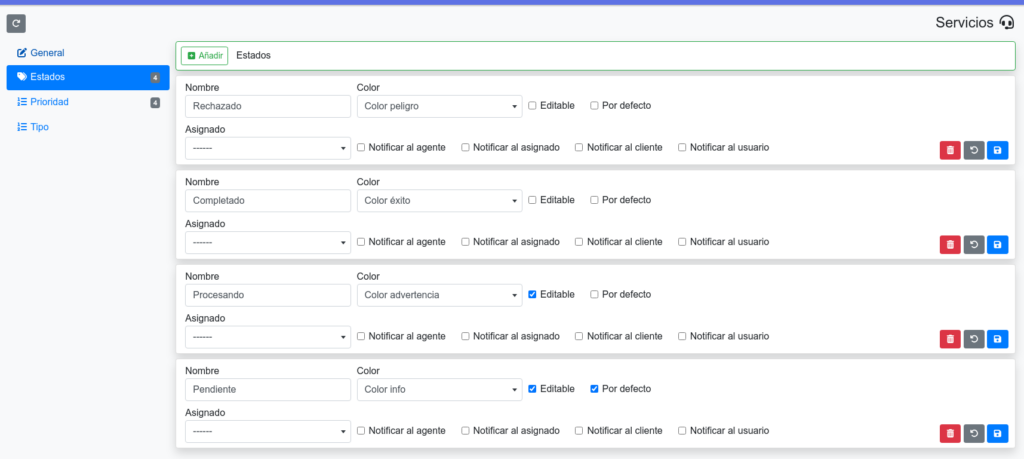Mark Procesando as Por defecto
The image size is (1024, 459).
(594, 294)
